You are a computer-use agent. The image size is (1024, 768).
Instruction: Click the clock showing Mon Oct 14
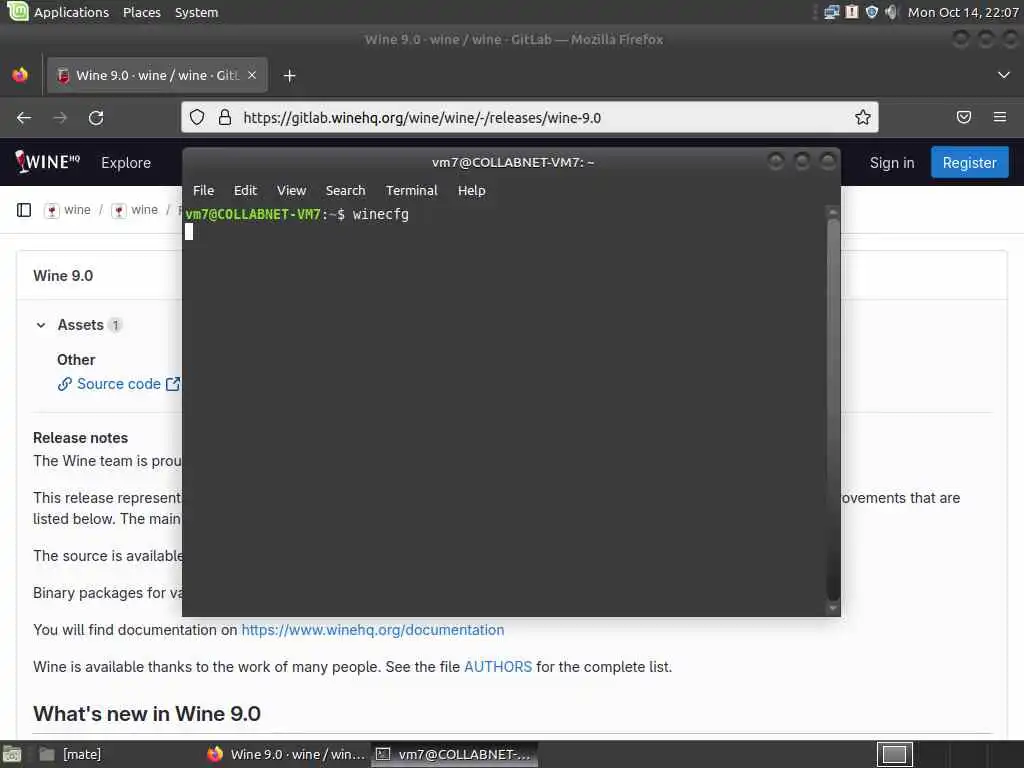click(963, 12)
